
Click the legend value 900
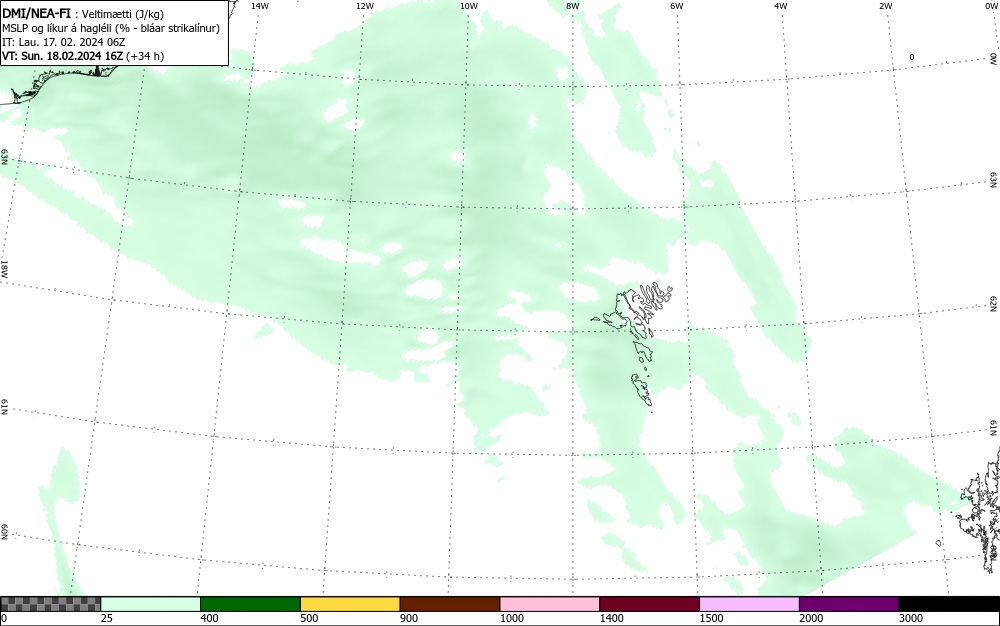pos(409,618)
